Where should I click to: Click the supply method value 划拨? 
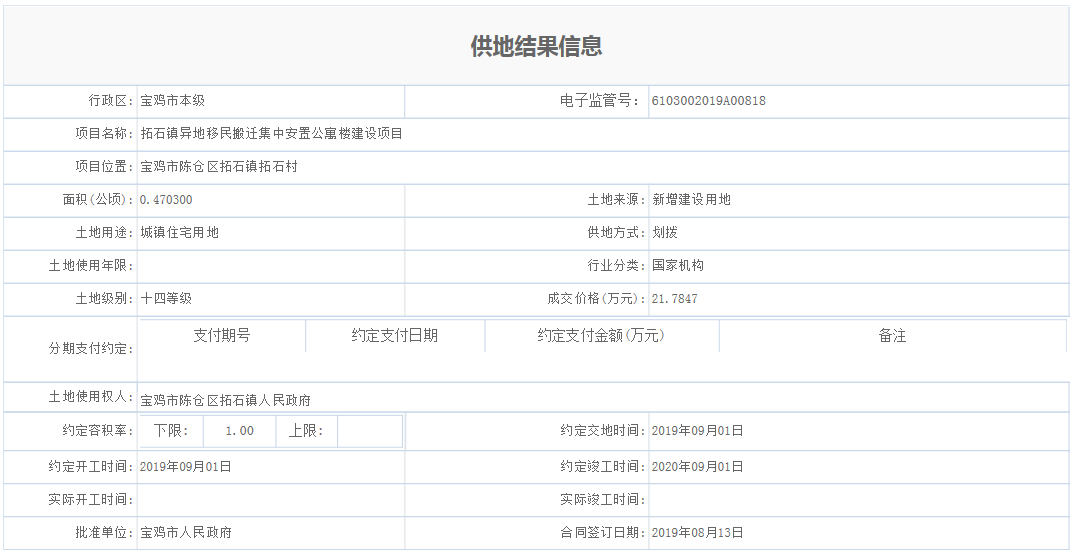(665, 233)
